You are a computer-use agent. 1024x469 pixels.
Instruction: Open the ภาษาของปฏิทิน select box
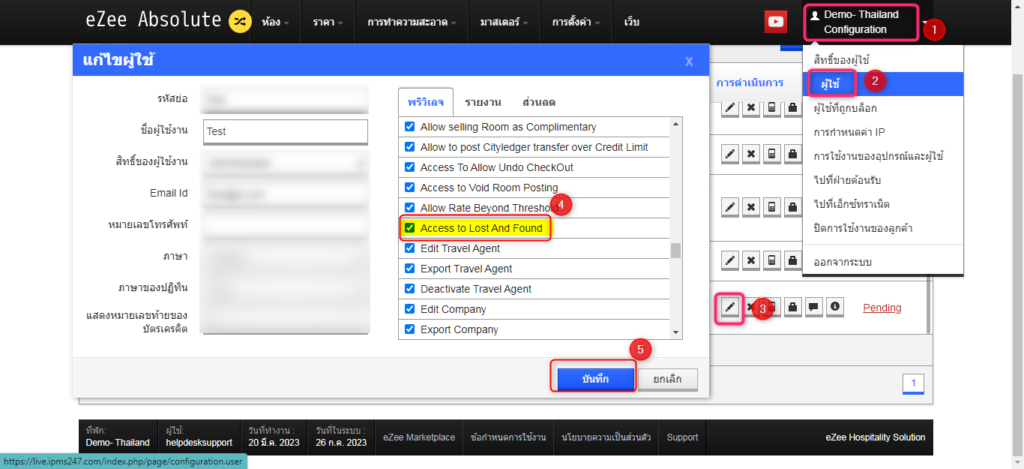point(285,287)
